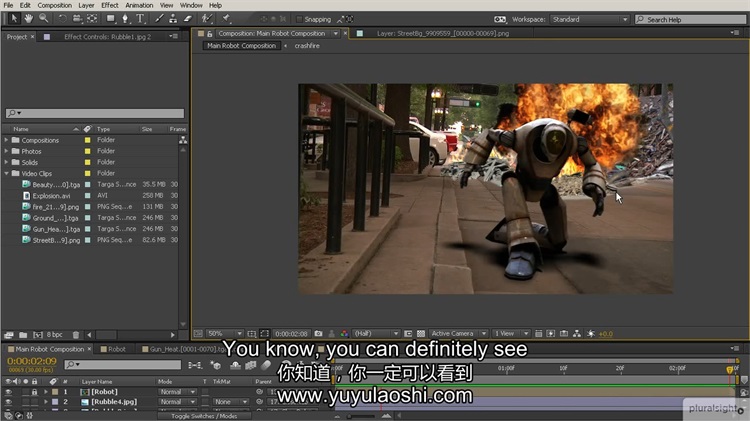The width and height of the screenshot is (750, 421).
Task: Select the Roto Brush tool
Action: tap(207, 19)
